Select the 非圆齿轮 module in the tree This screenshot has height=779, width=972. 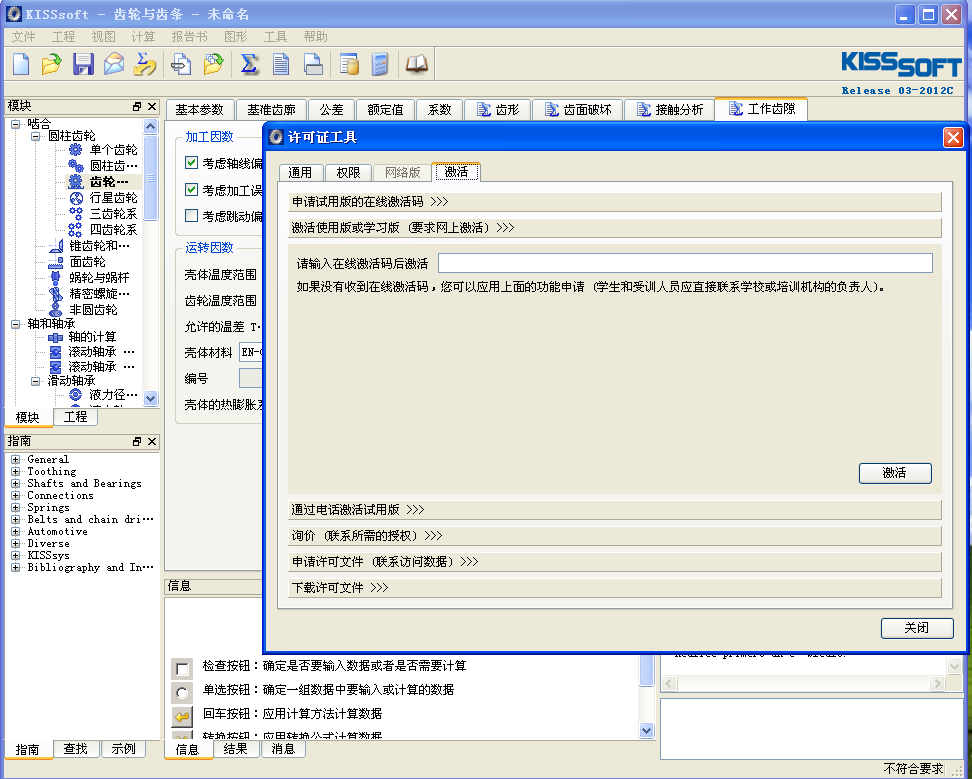93,309
